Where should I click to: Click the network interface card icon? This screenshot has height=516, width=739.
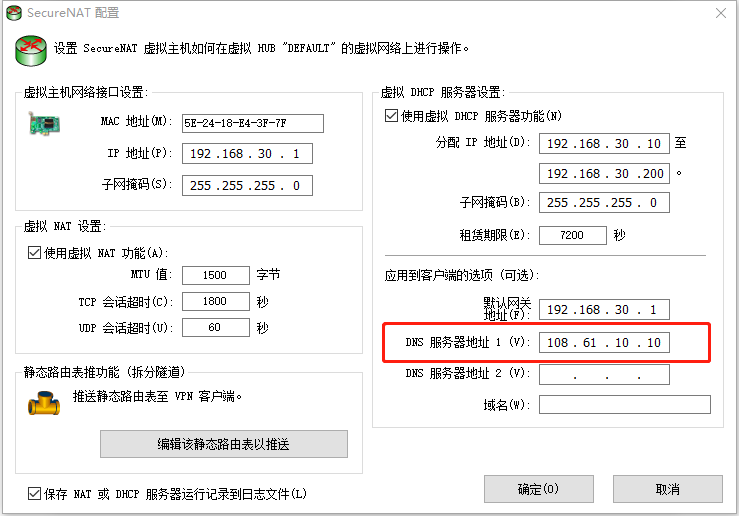click(x=44, y=124)
